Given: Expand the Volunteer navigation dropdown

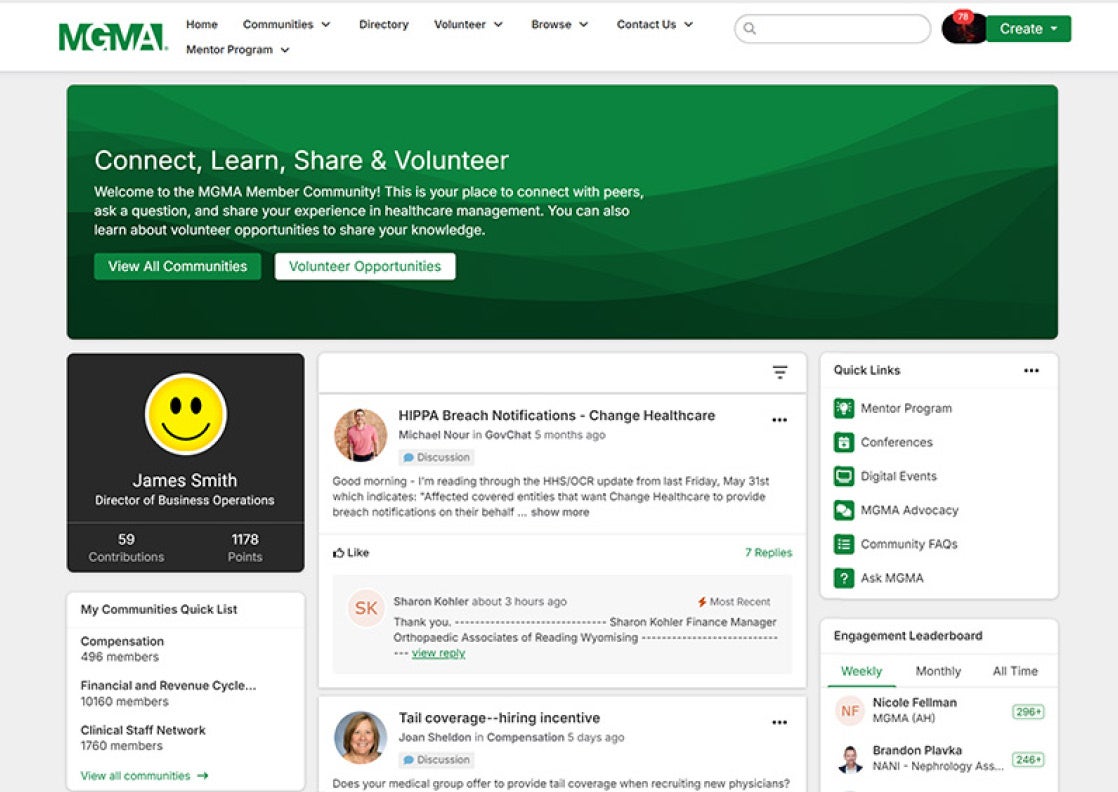Looking at the screenshot, I should pos(468,24).
